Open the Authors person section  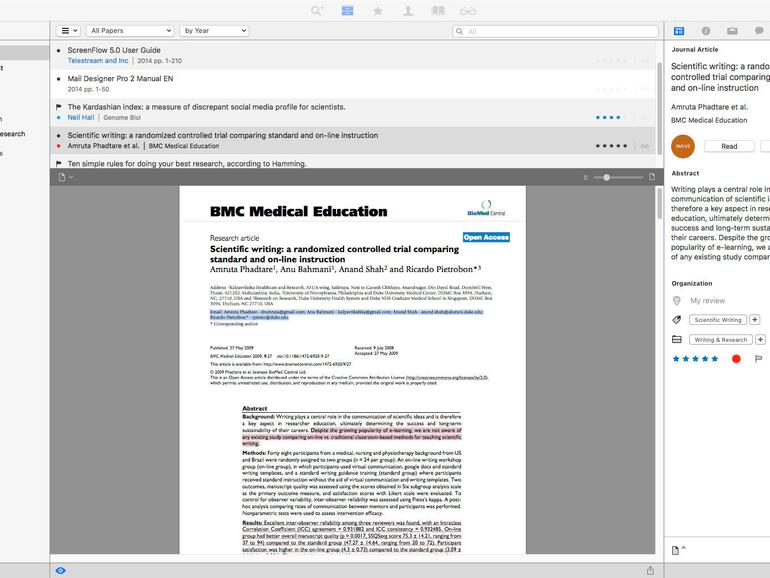(x=408, y=11)
